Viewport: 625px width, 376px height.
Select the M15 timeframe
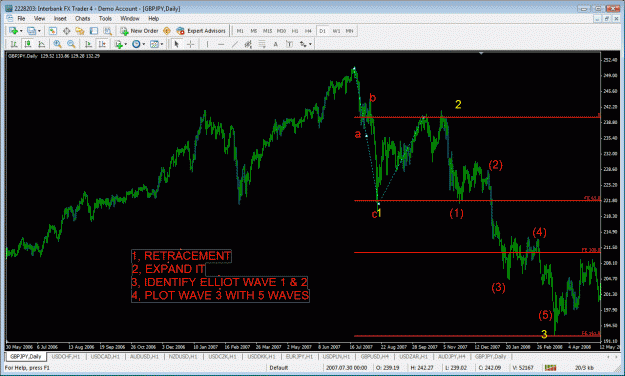pos(267,31)
